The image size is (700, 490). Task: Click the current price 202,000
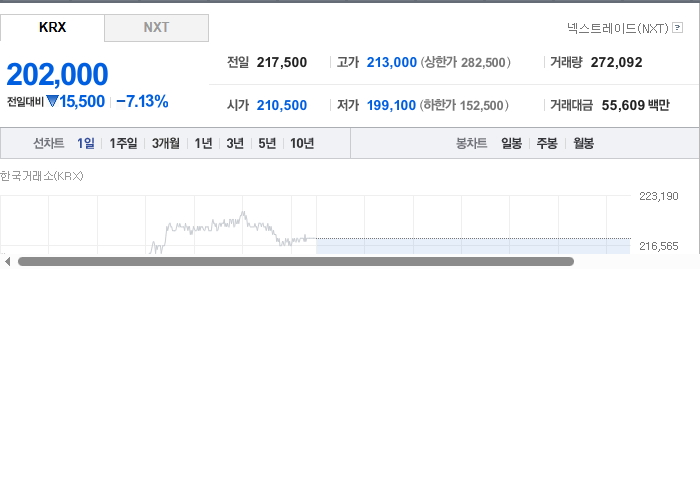[57, 74]
